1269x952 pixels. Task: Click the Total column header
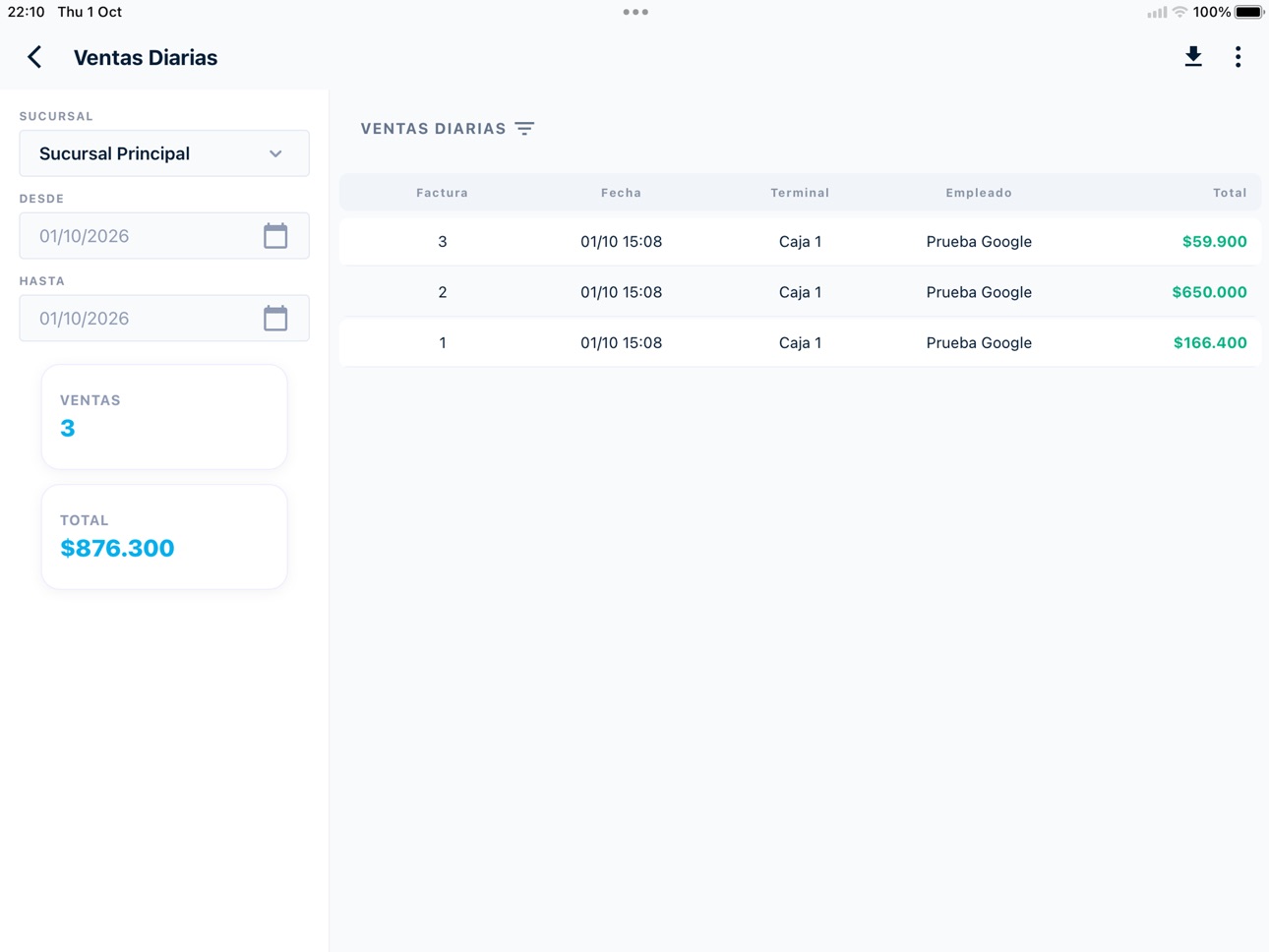click(1230, 193)
